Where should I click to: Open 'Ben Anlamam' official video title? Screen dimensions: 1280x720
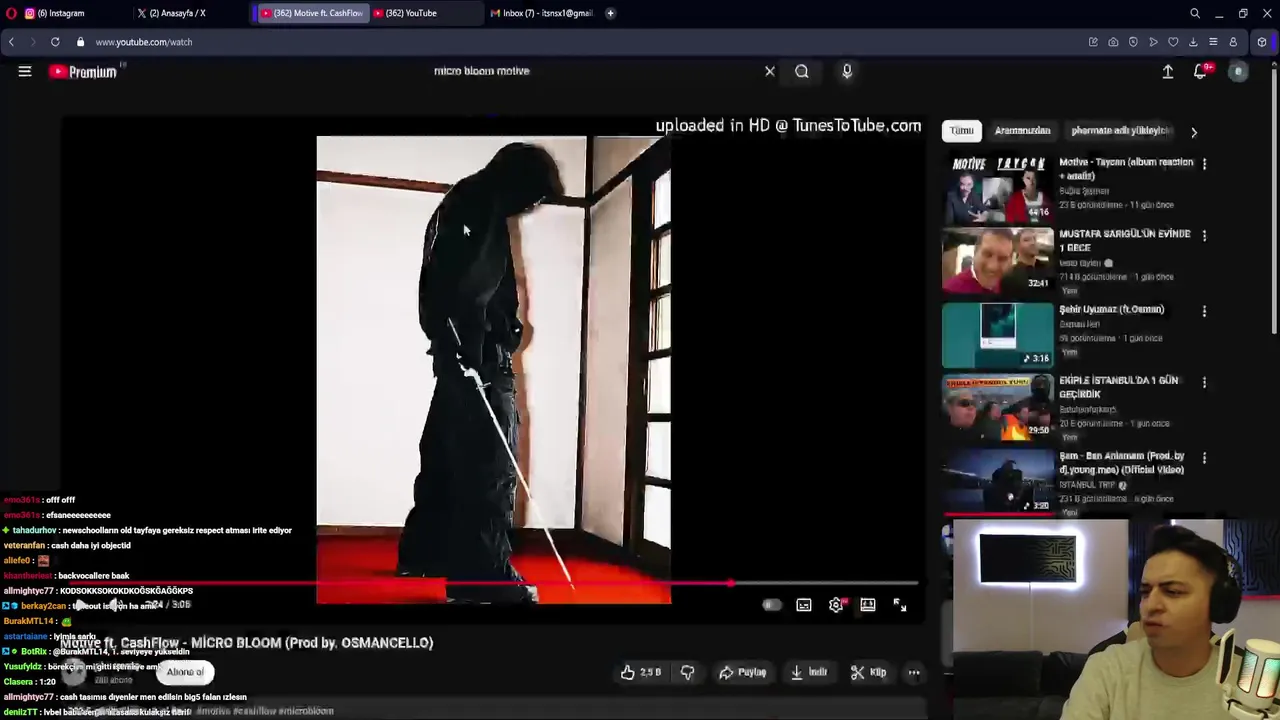click(1121, 463)
